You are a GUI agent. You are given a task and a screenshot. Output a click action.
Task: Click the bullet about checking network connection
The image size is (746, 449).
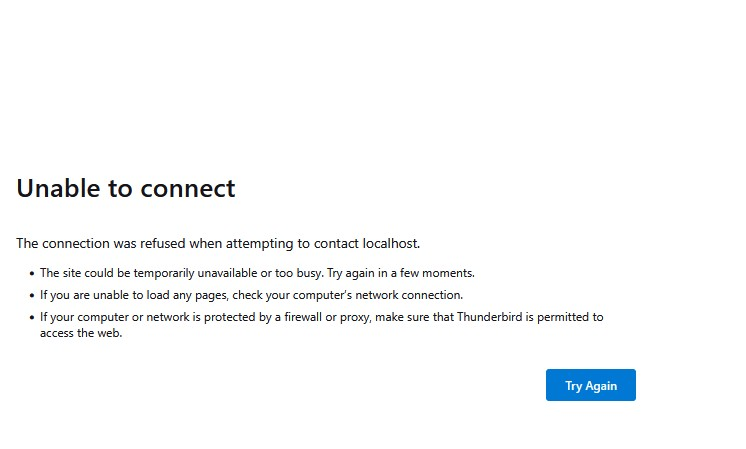pos(251,295)
